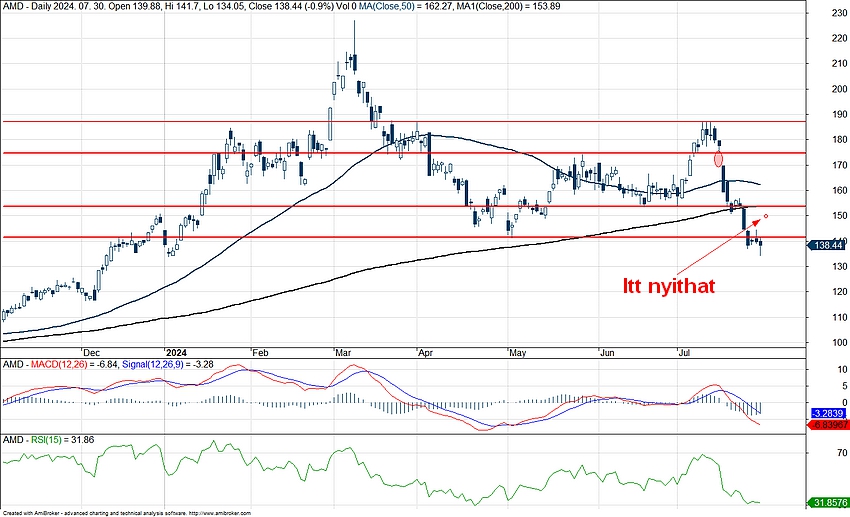The height and width of the screenshot is (517, 850).
Task: Click the 110 price axis label
Action: [839, 317]
